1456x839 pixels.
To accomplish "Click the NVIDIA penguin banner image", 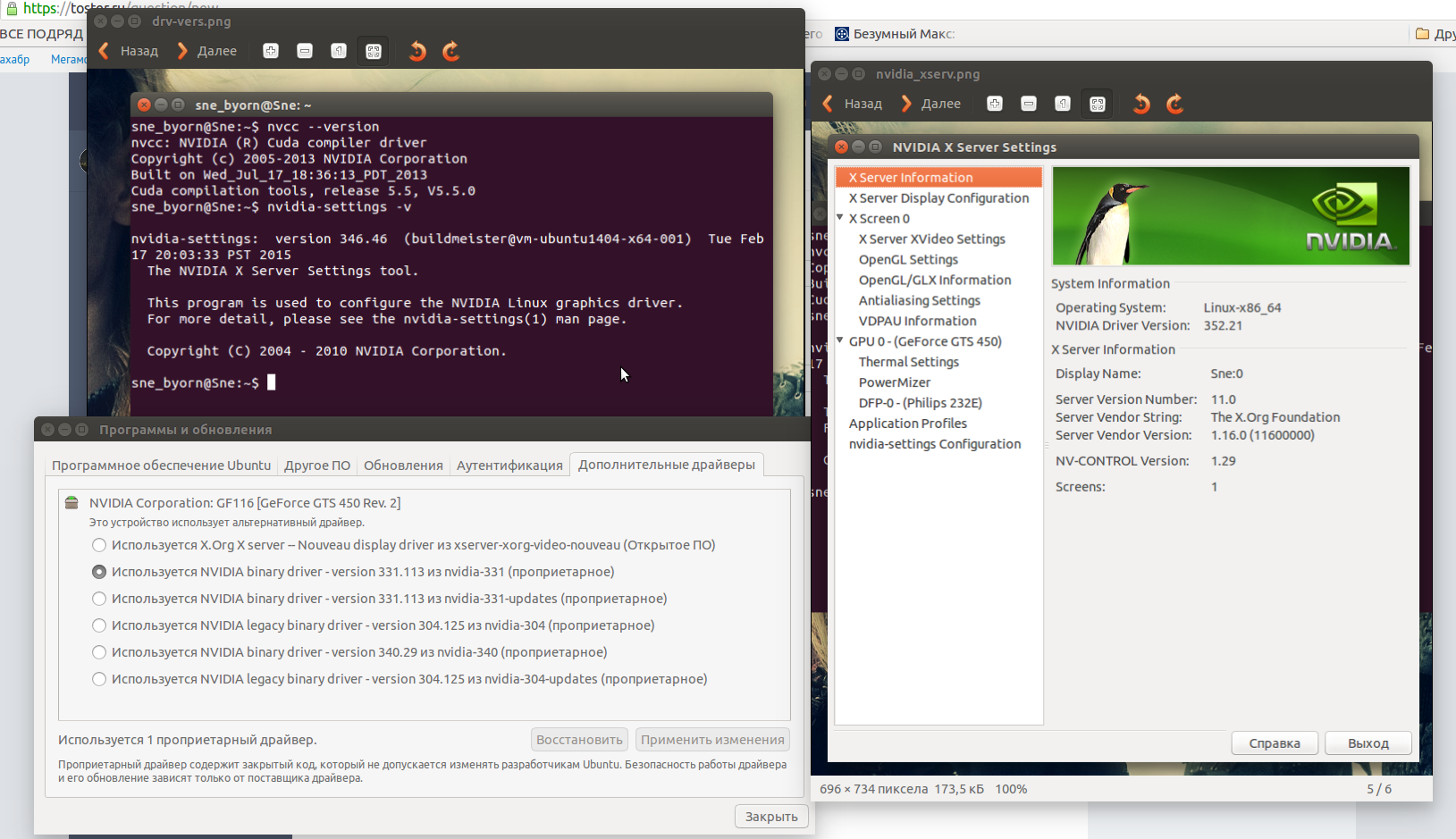I will point(1231,216).
